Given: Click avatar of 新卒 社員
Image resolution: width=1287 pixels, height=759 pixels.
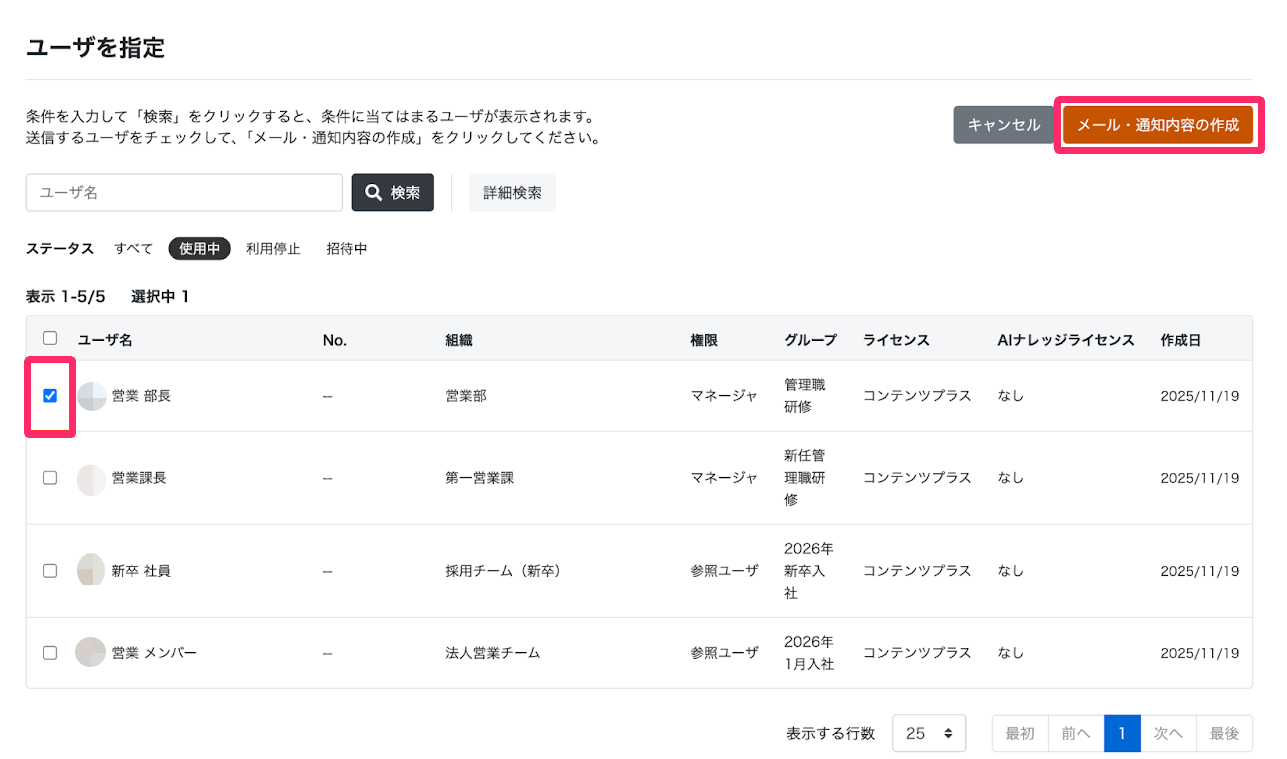Looking at the screenshot, I should (x=92, y=570).
